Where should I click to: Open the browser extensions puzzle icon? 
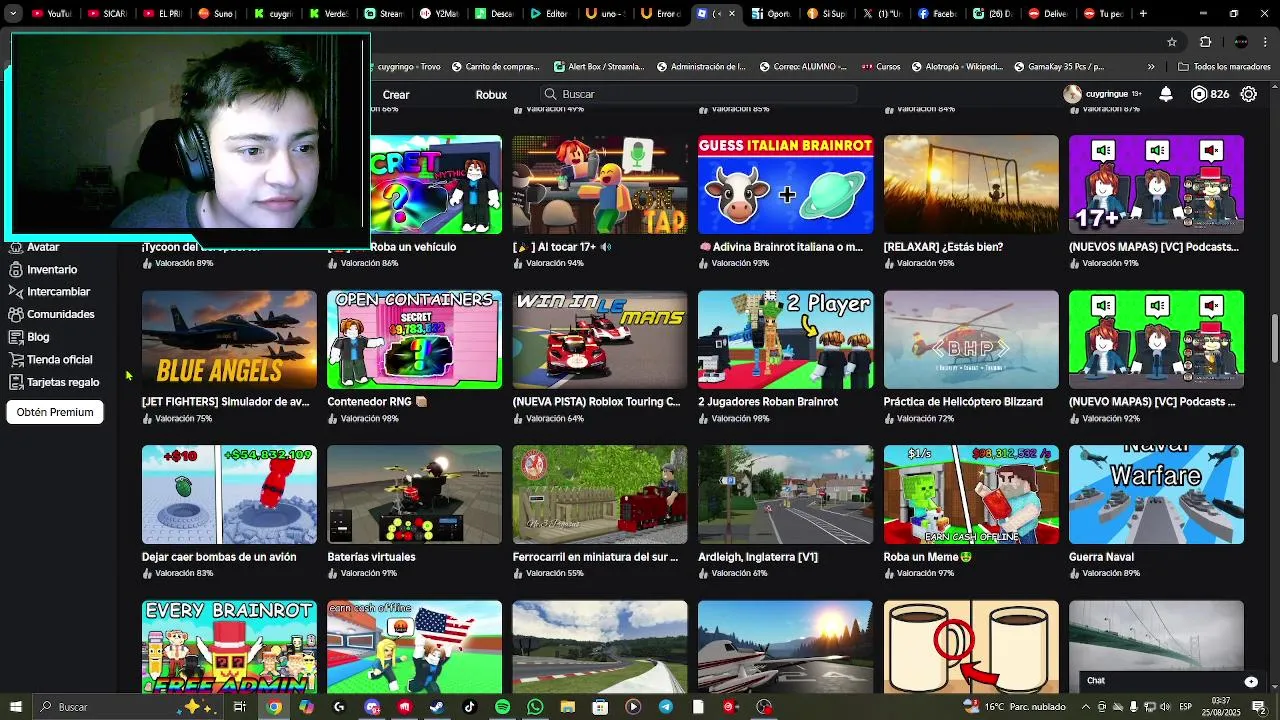1205,42
